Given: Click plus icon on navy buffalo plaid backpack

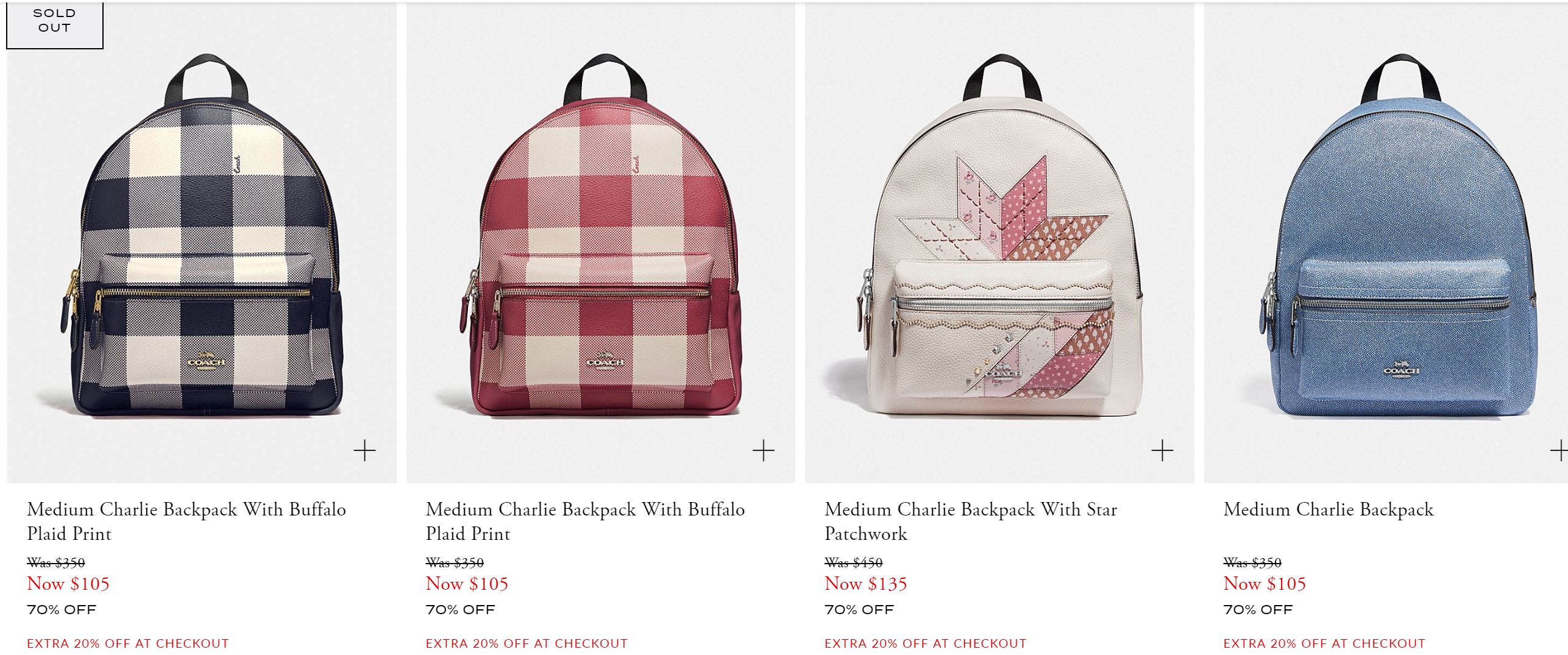Looking at the screenshot, I should point(364,451).
